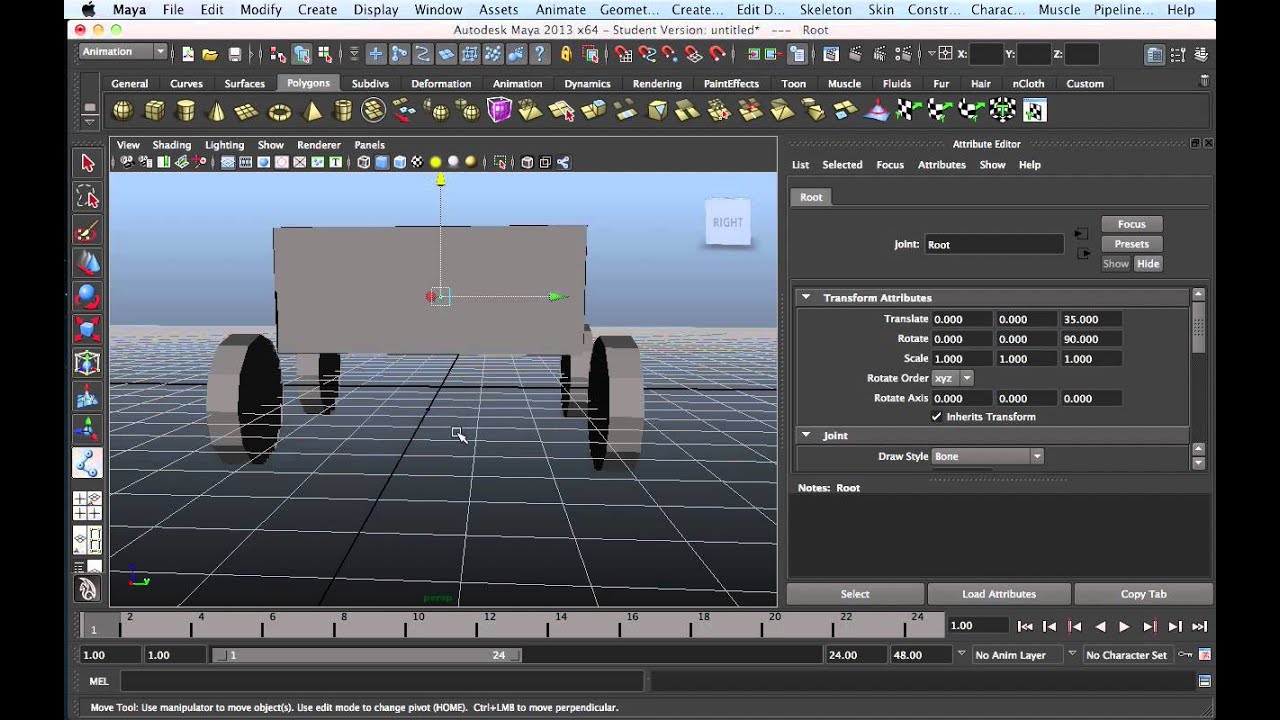Select the four-view layout icon
The image size is (1280, 720).
[x=87, y=507]
